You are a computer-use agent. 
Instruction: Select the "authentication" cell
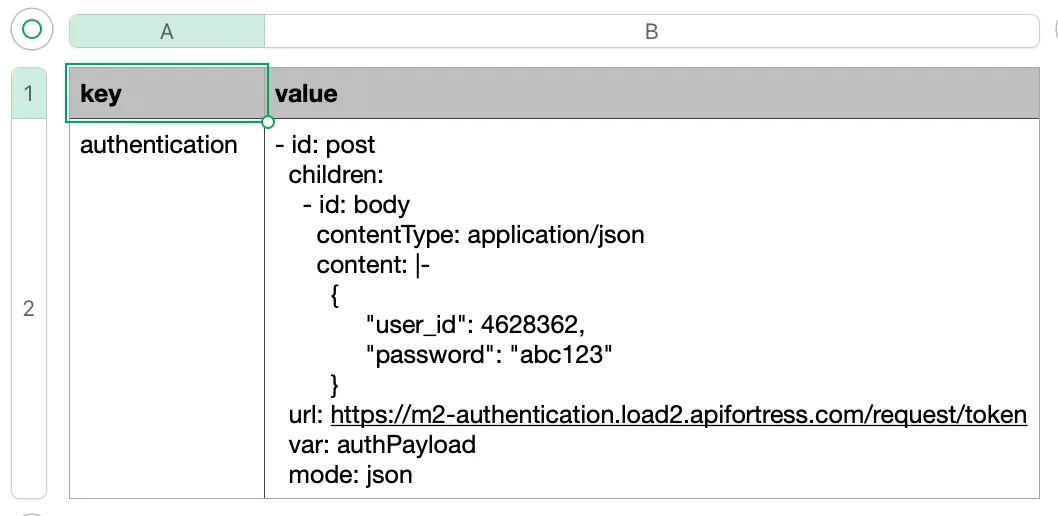coord(159,145)
